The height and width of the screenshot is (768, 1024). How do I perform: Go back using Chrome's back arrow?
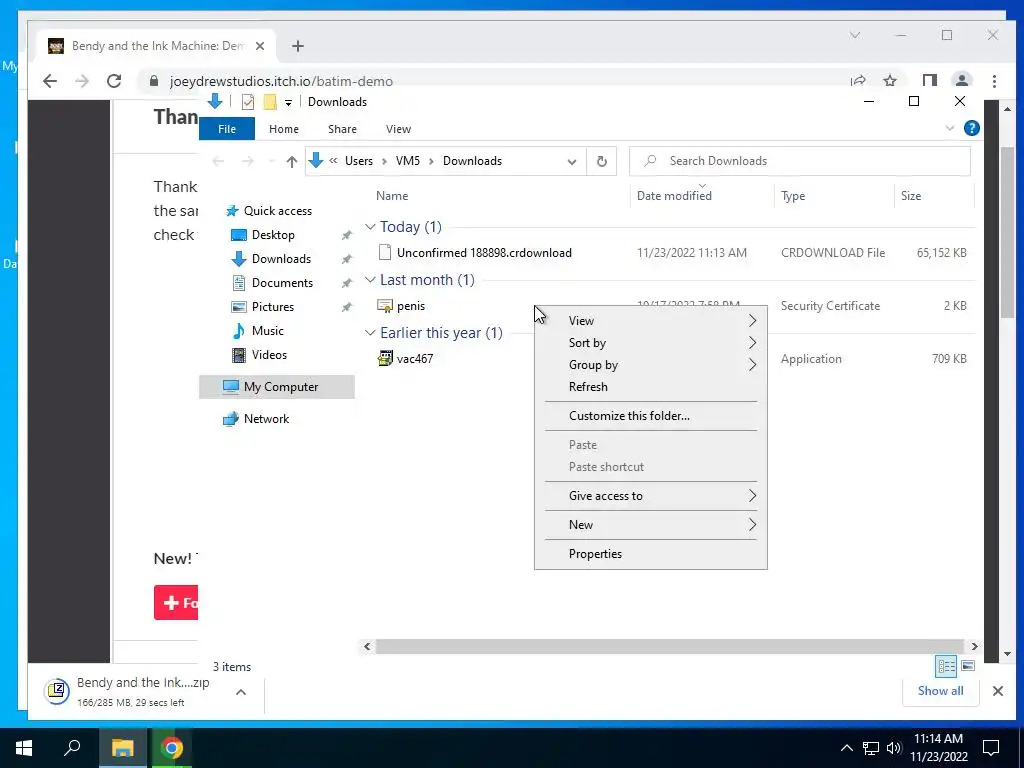50,81
